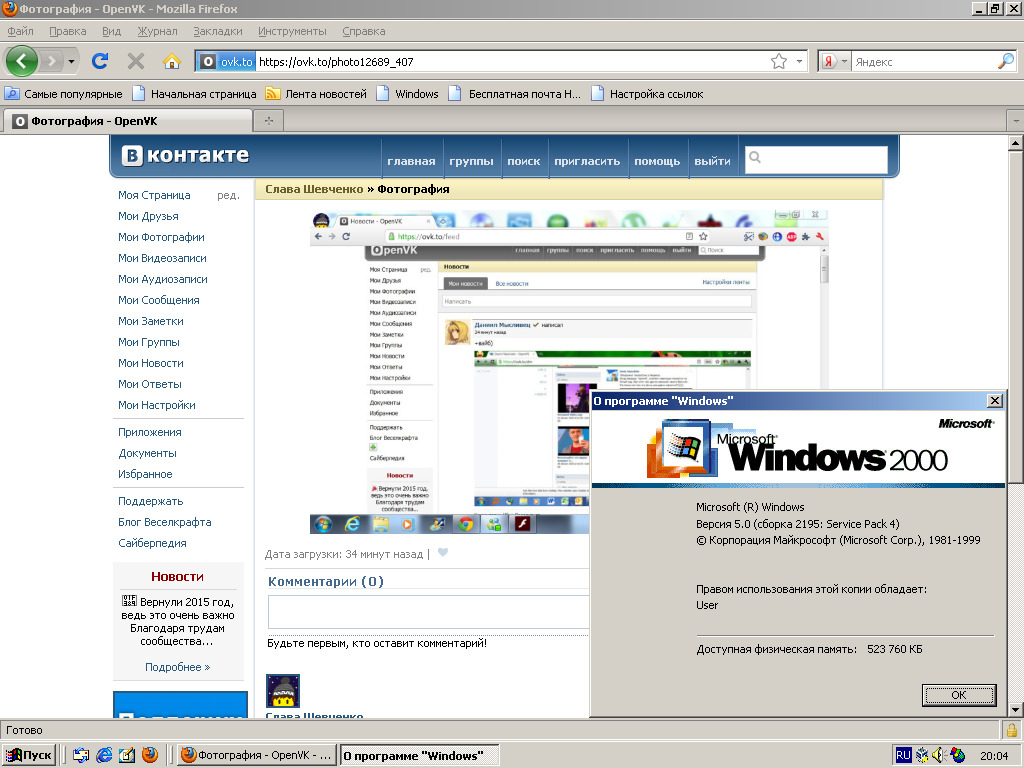Viewport: 1024px width, 768px height.
Task: Click the forward navigation arrow
Action: pyautogui.click(x=52, y=61)
